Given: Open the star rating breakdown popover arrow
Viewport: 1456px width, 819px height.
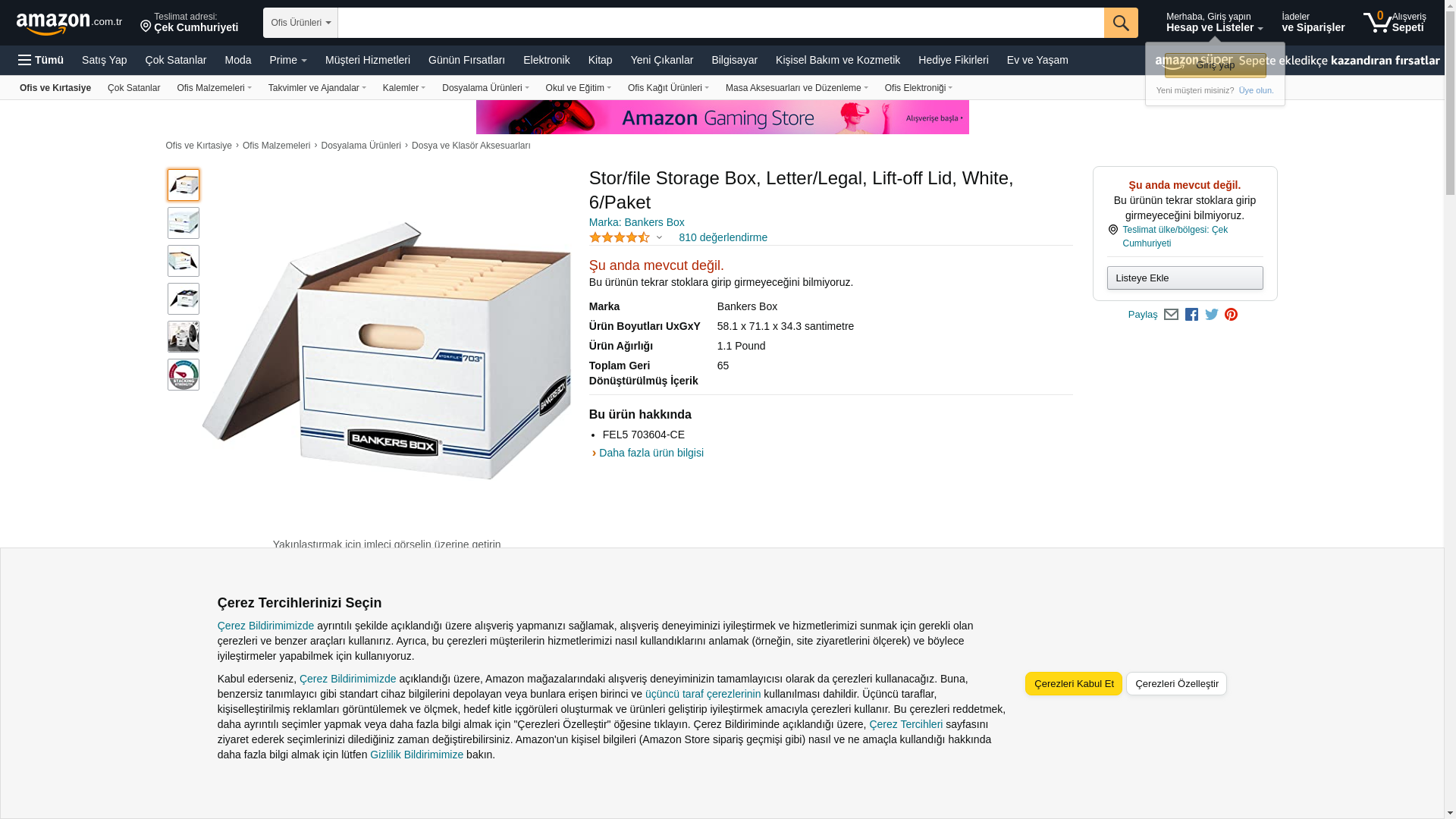Looking at the screenshot, I should point(659,238).
